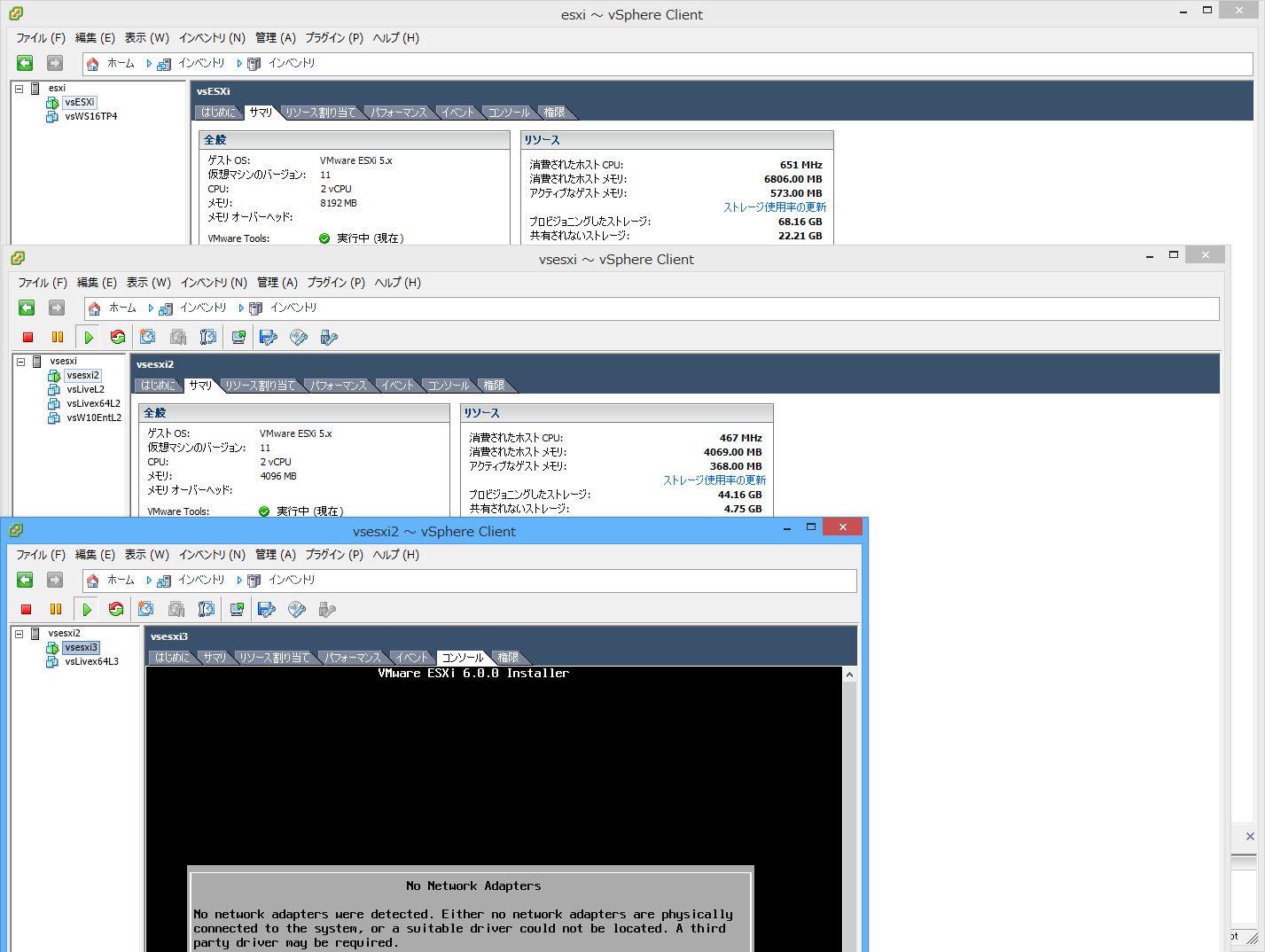The width and height of the screenshot is (1265, 952).
Task: Open snapshot manager in vsesxi window toolbar
Action: (208, 337)
